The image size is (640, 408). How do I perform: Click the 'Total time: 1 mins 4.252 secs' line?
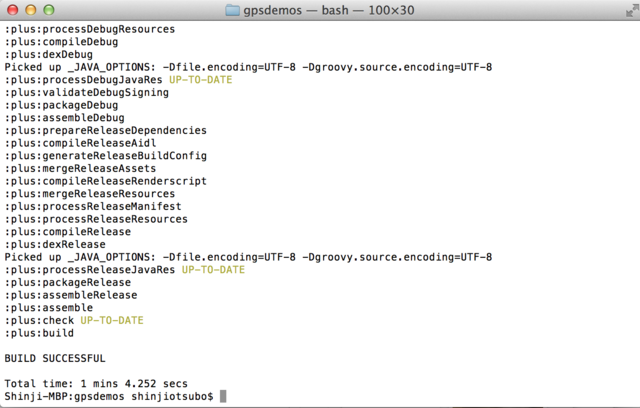click(x=96, y=384)
